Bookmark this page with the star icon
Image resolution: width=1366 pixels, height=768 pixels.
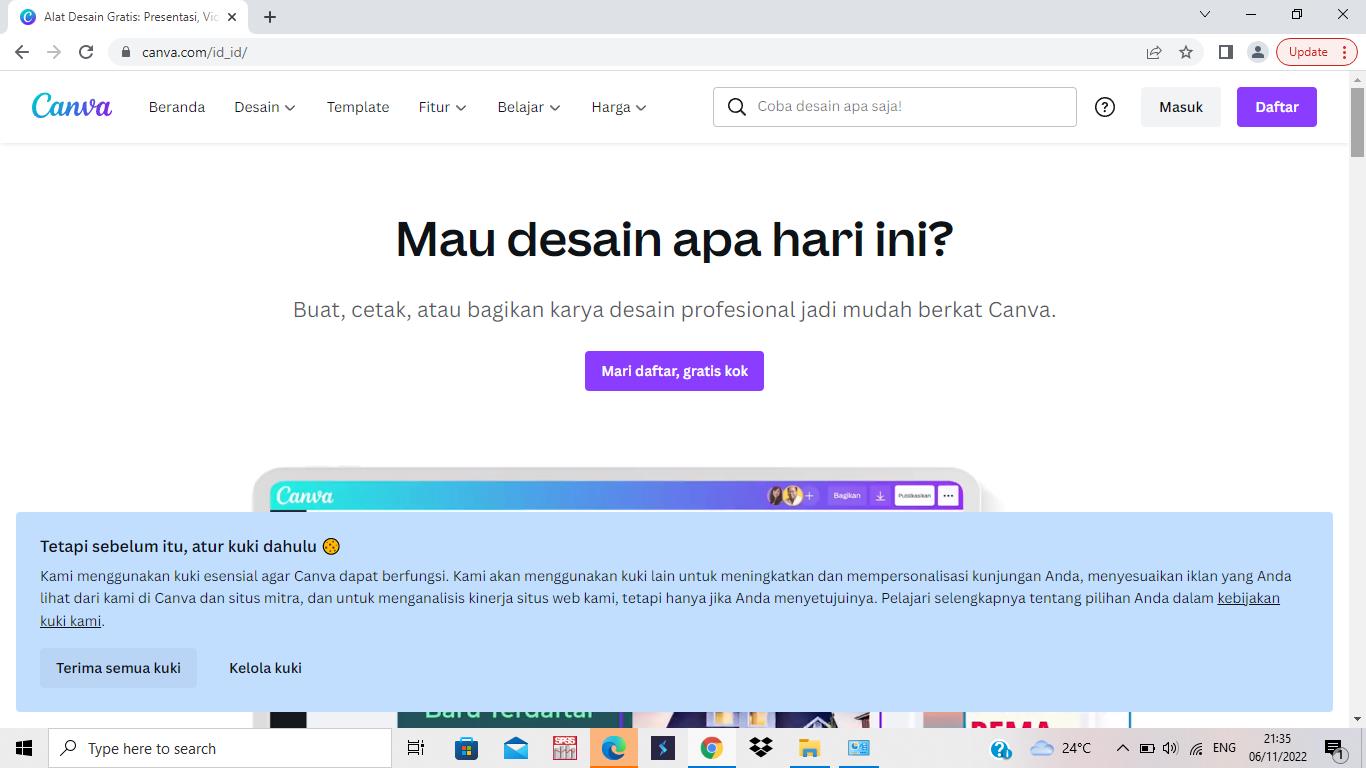[x=1186, y=52]
